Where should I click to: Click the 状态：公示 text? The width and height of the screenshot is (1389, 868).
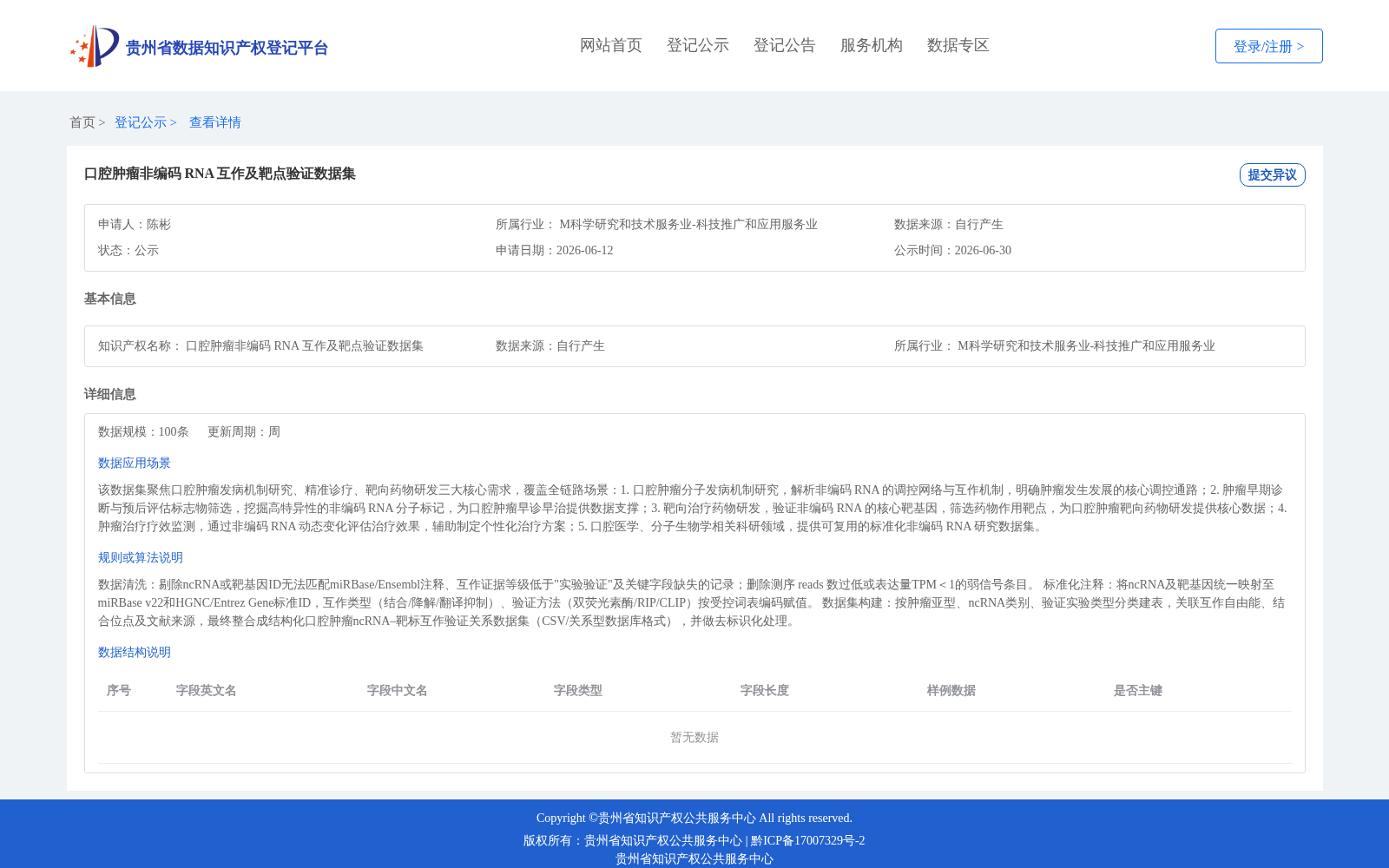pos(128,250)
